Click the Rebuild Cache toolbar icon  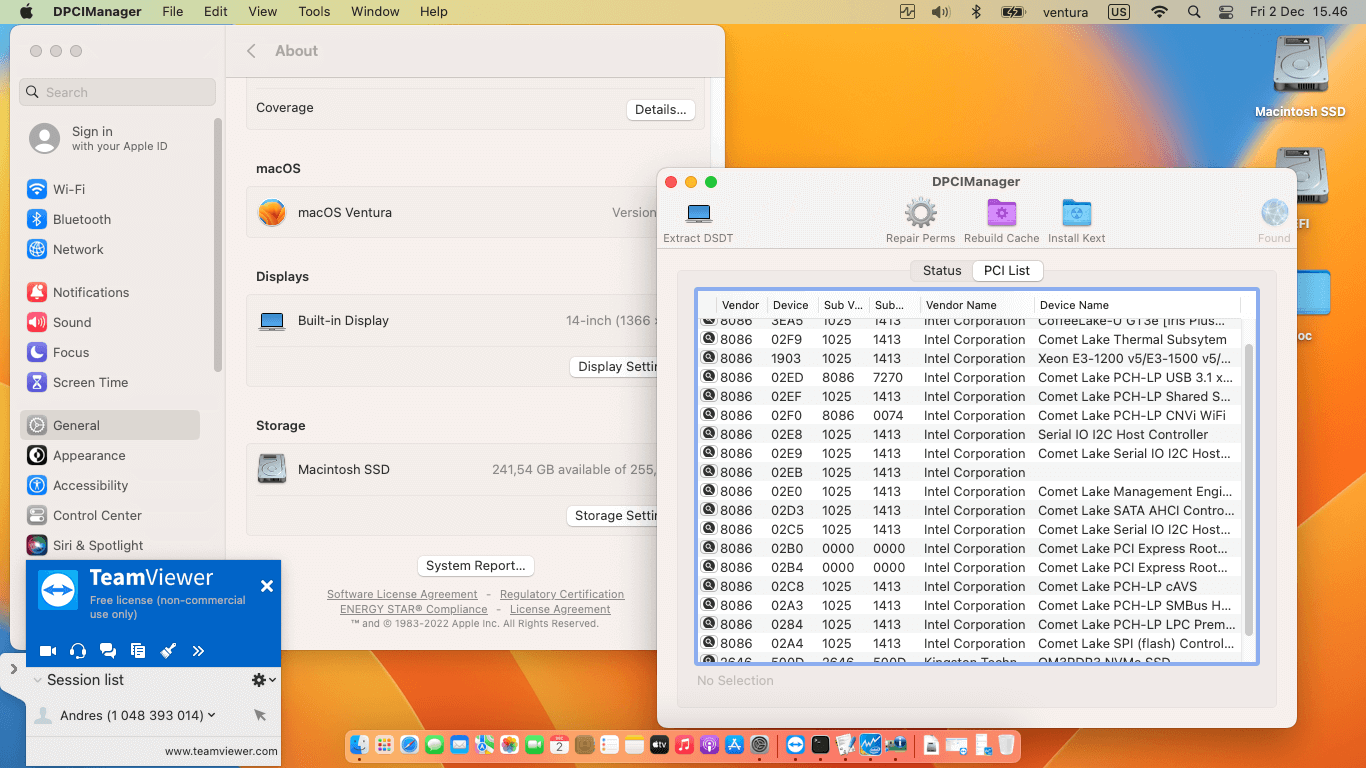pyautogui.click(x=1001, y=213)
